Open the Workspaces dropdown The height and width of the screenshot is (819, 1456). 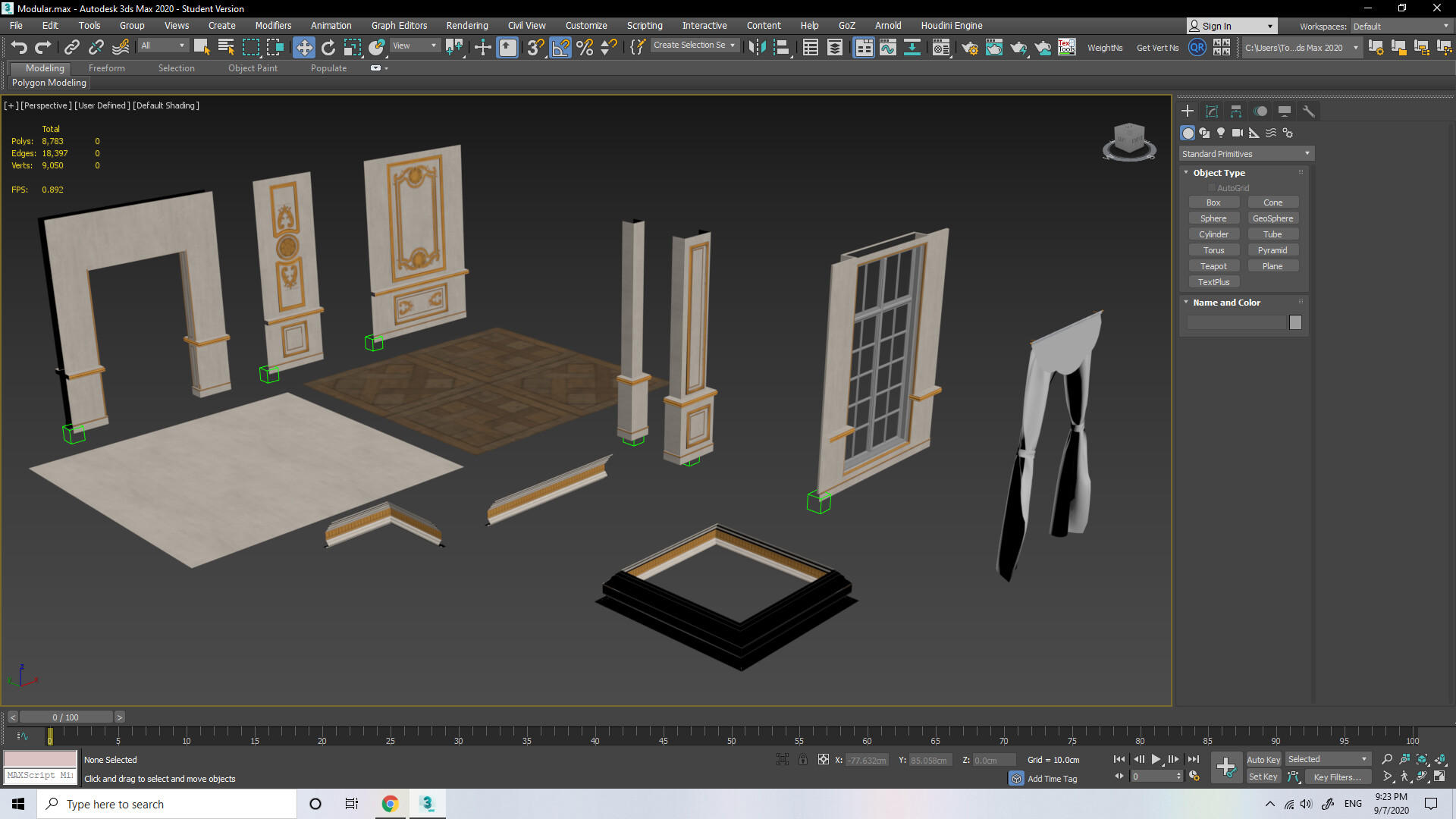1445,26
